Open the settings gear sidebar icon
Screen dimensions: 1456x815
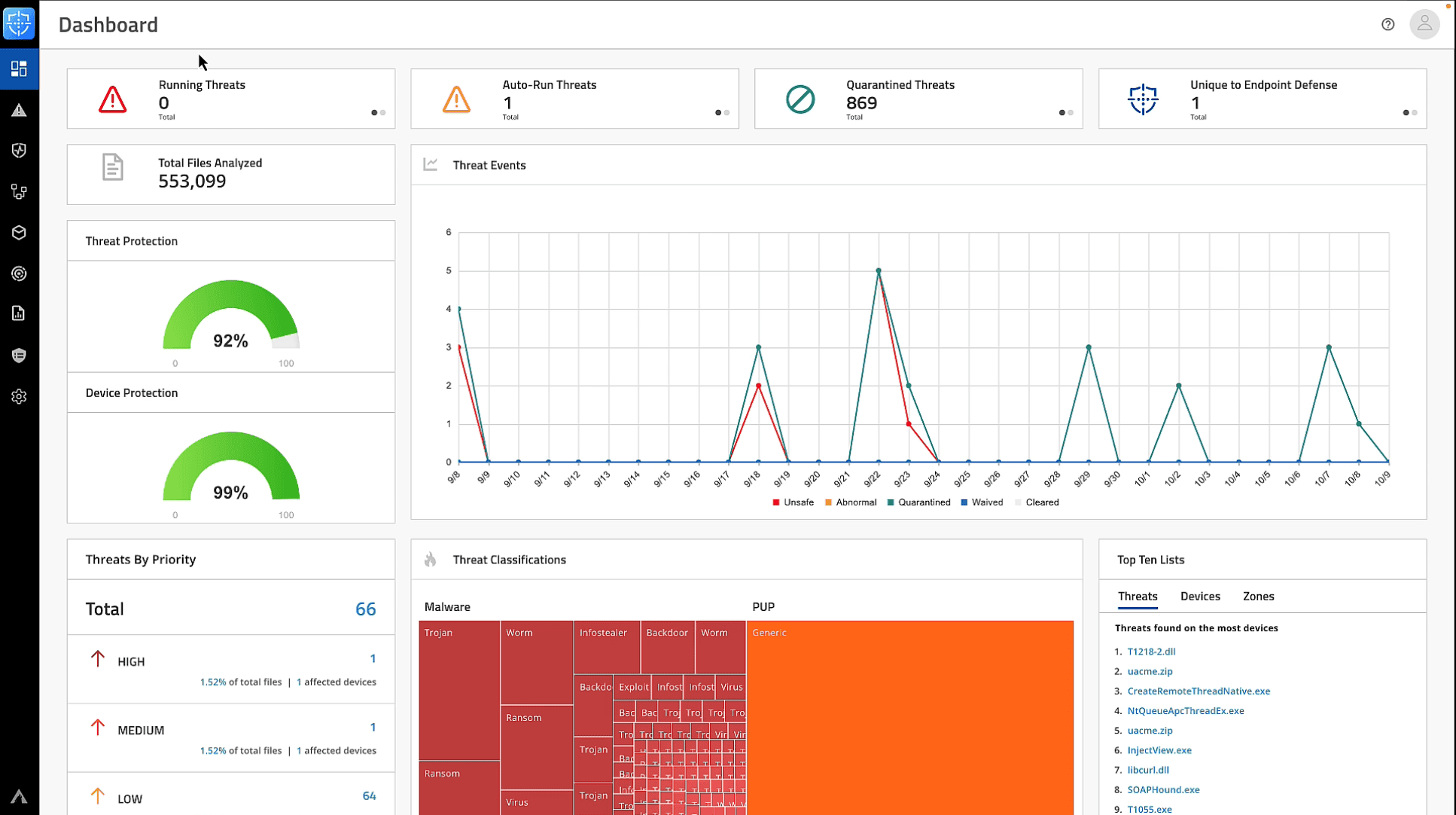click(x=19, y=396)
